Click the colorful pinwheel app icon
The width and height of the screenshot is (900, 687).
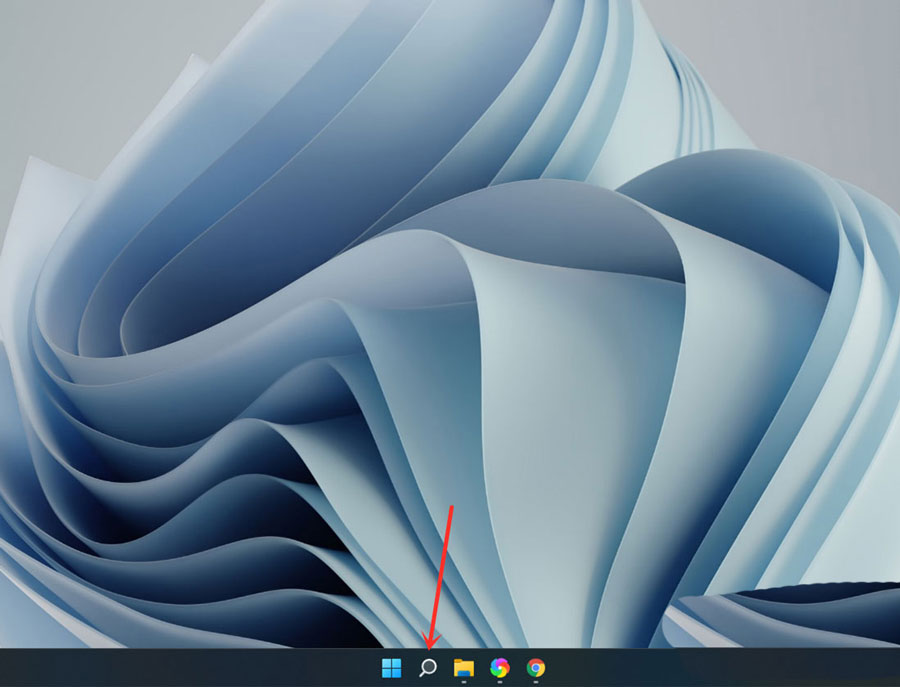(498, 667)
